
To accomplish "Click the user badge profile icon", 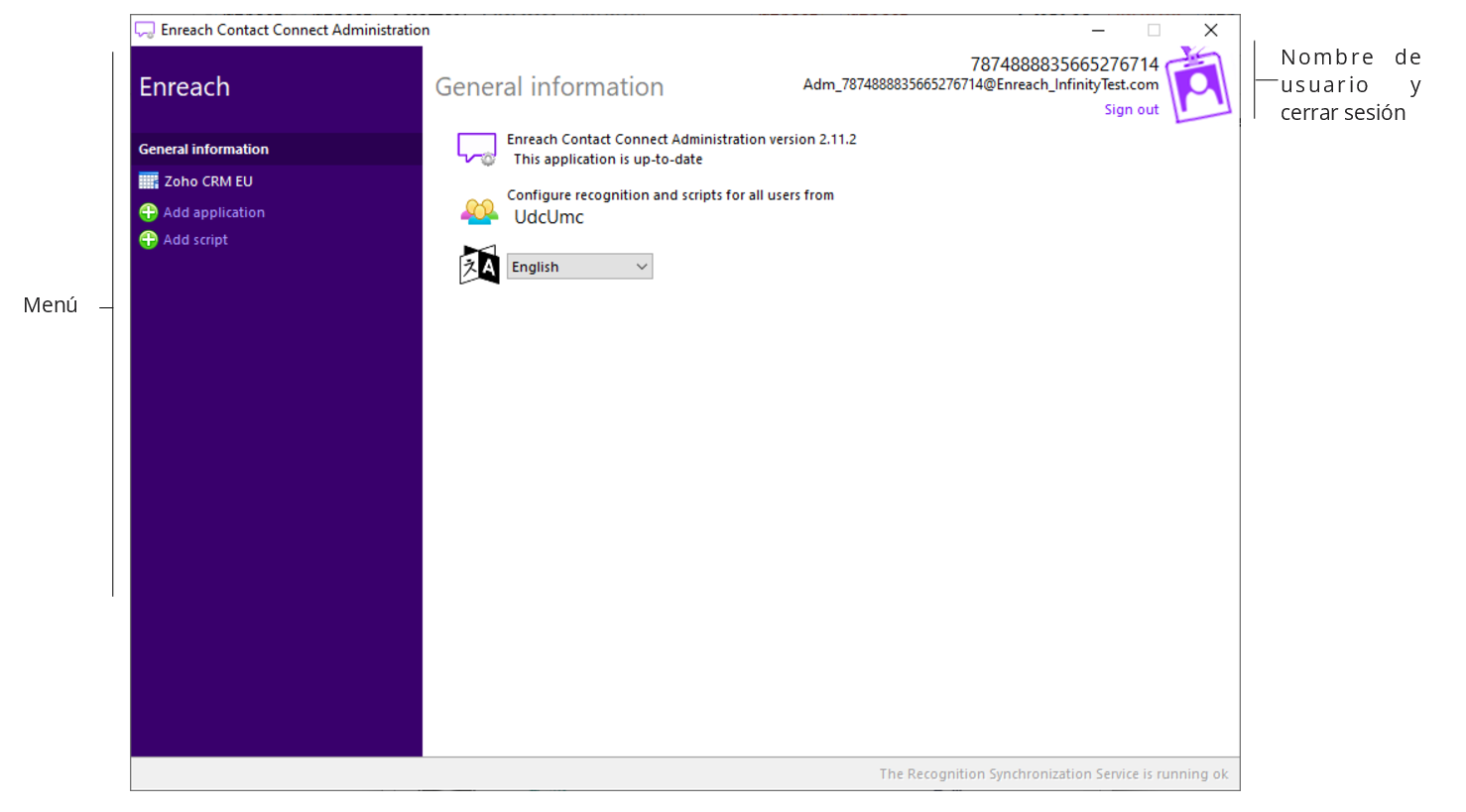I will (x=1198, y=86).
